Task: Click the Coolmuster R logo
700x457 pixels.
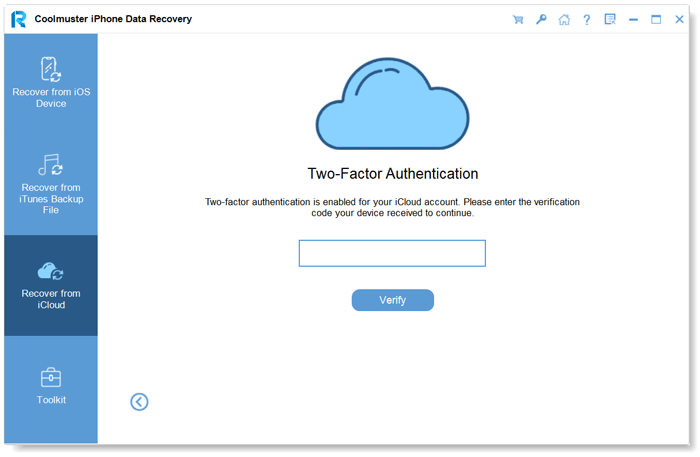Action: [18, 19]
